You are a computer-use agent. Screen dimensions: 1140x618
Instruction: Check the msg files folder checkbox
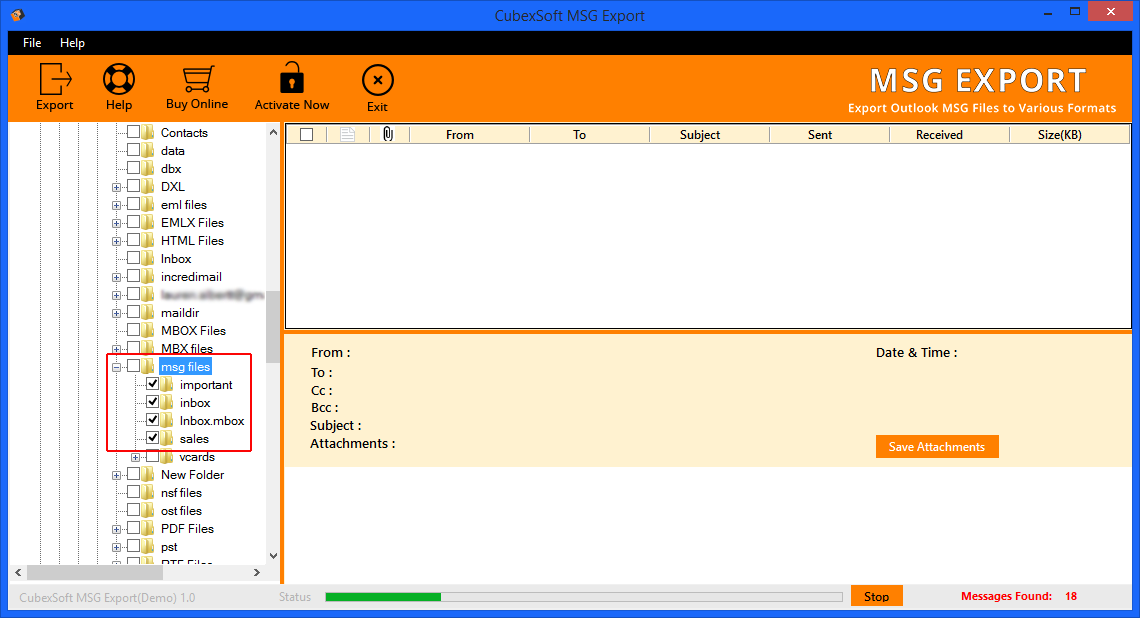coord(134,366)
